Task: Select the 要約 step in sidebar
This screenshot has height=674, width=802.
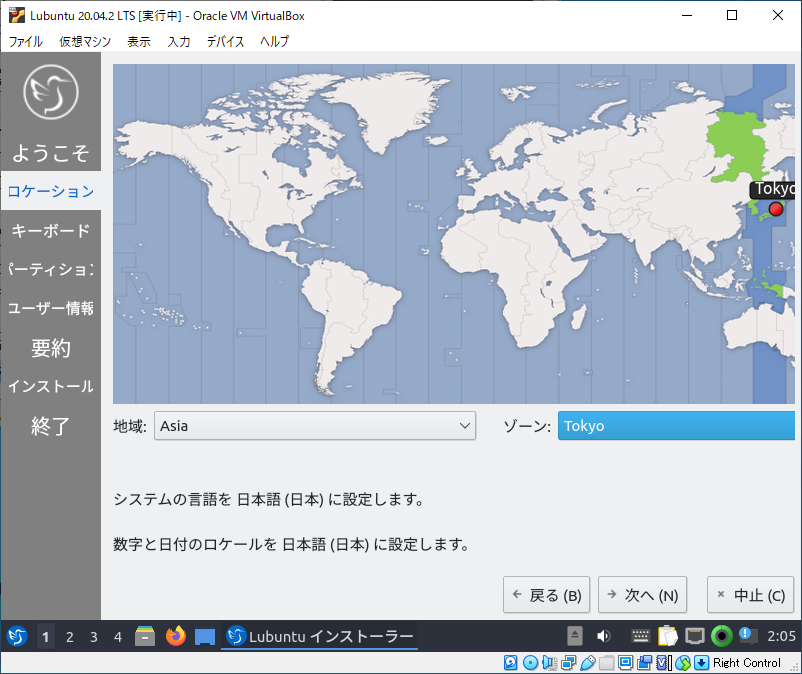Action: 51,348
